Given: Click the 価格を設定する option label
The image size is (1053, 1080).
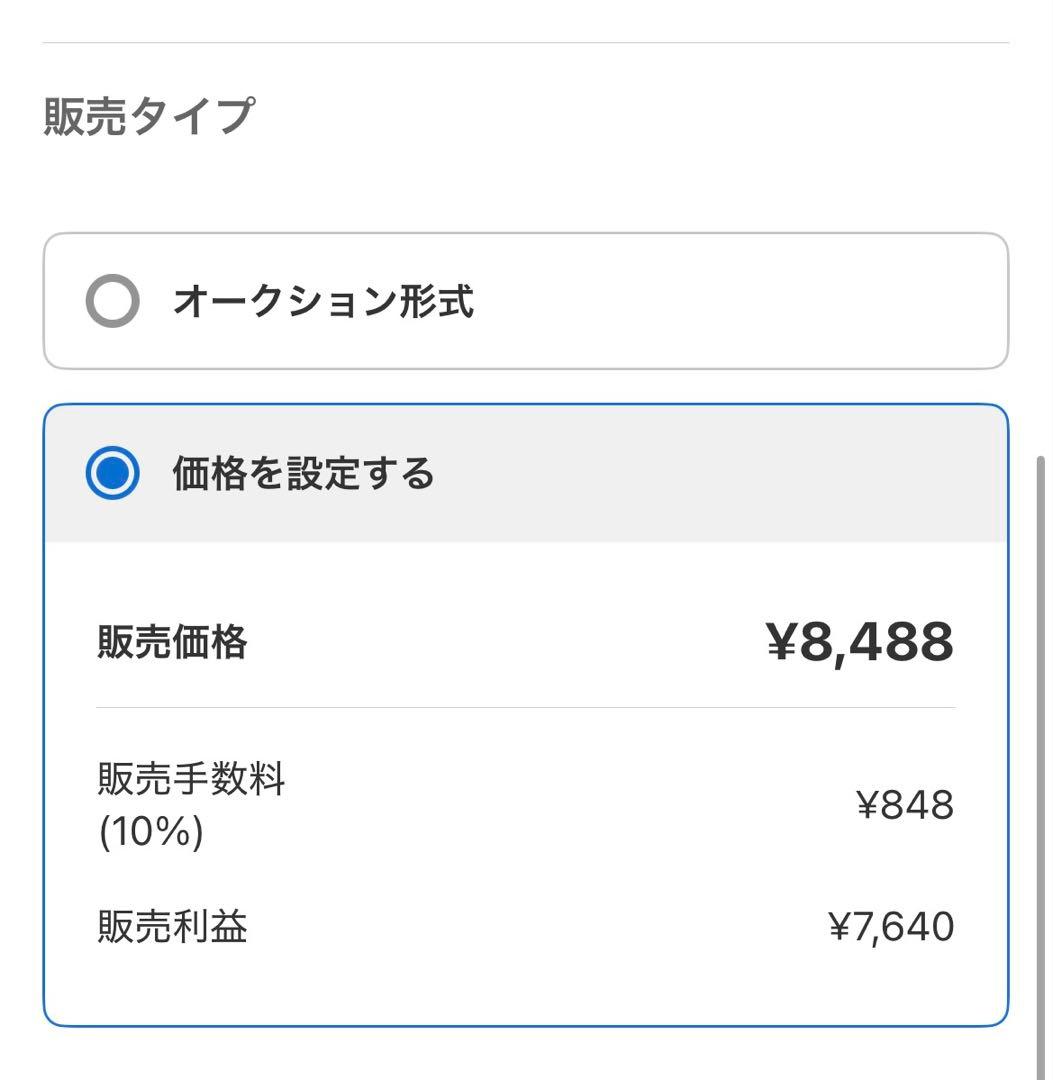Looking at the screenshot, I should [303, 473].
